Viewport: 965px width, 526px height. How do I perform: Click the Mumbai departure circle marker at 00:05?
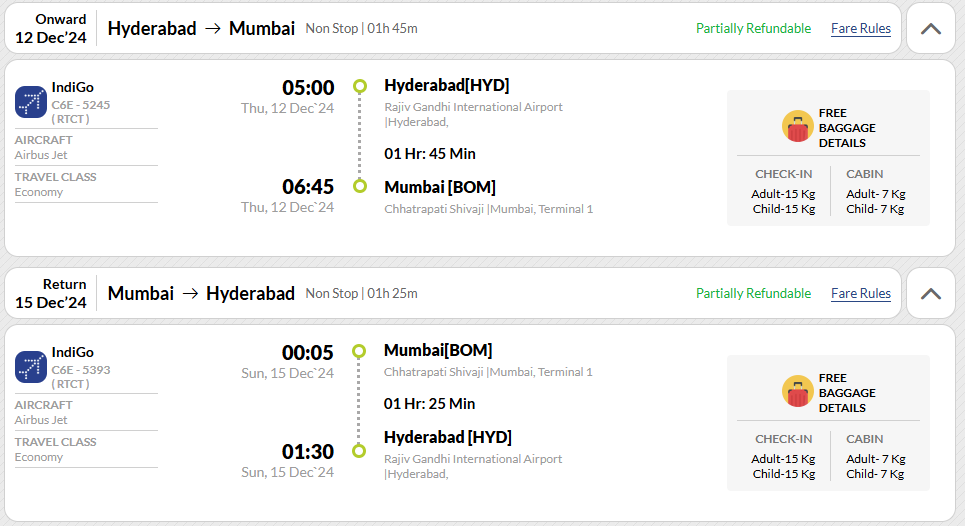tap(359, 351)
